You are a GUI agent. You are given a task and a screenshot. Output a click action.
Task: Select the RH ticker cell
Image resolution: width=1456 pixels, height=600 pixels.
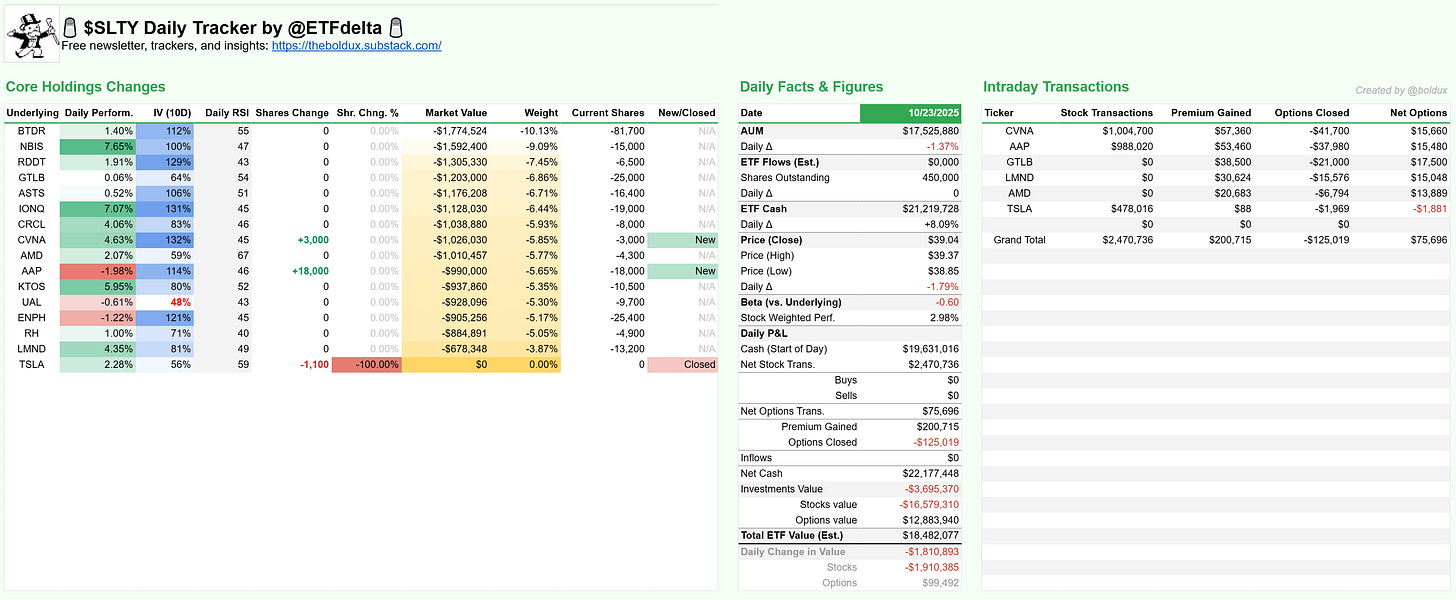coord(32,333)
